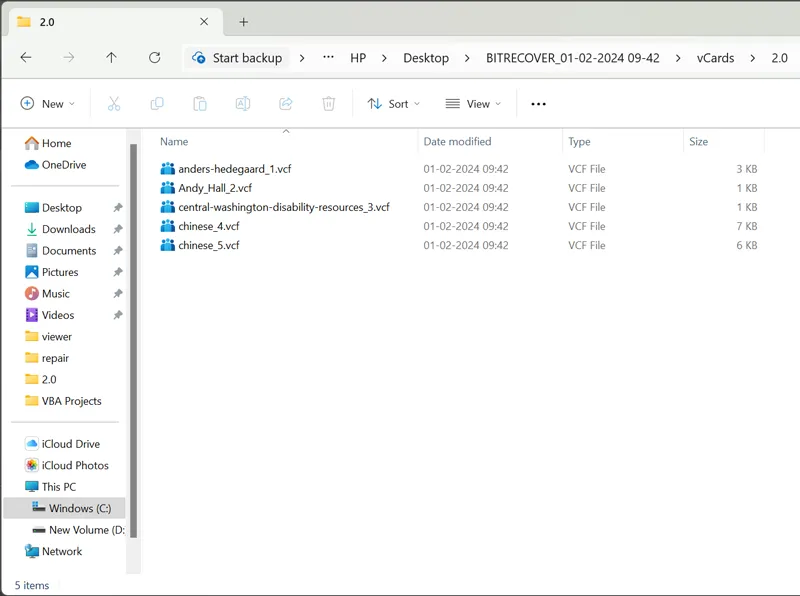Select Windows (C:) drive in sidebar
800x596 pixels.
[x=79, y=508]
